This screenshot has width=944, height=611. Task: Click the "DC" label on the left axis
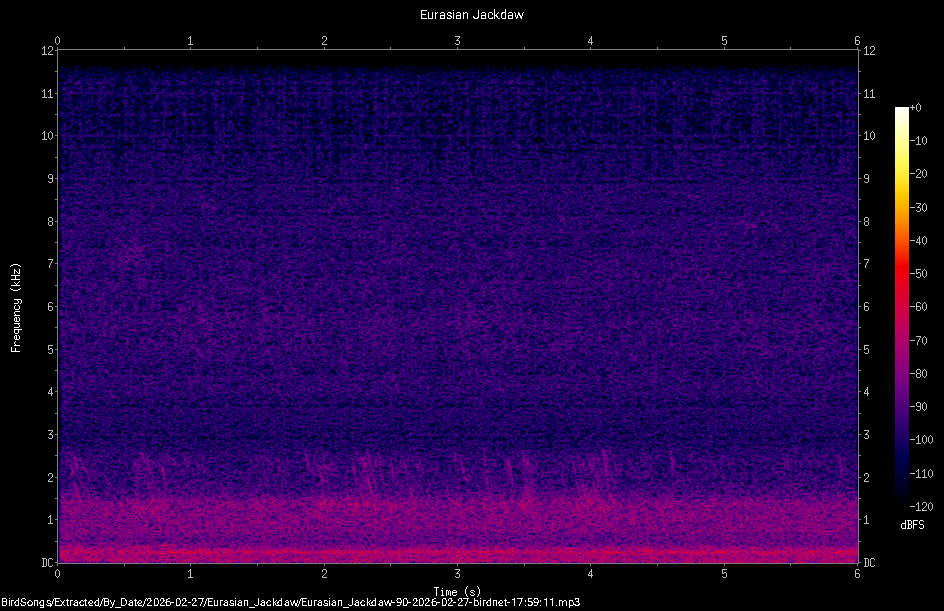[45, 561]
